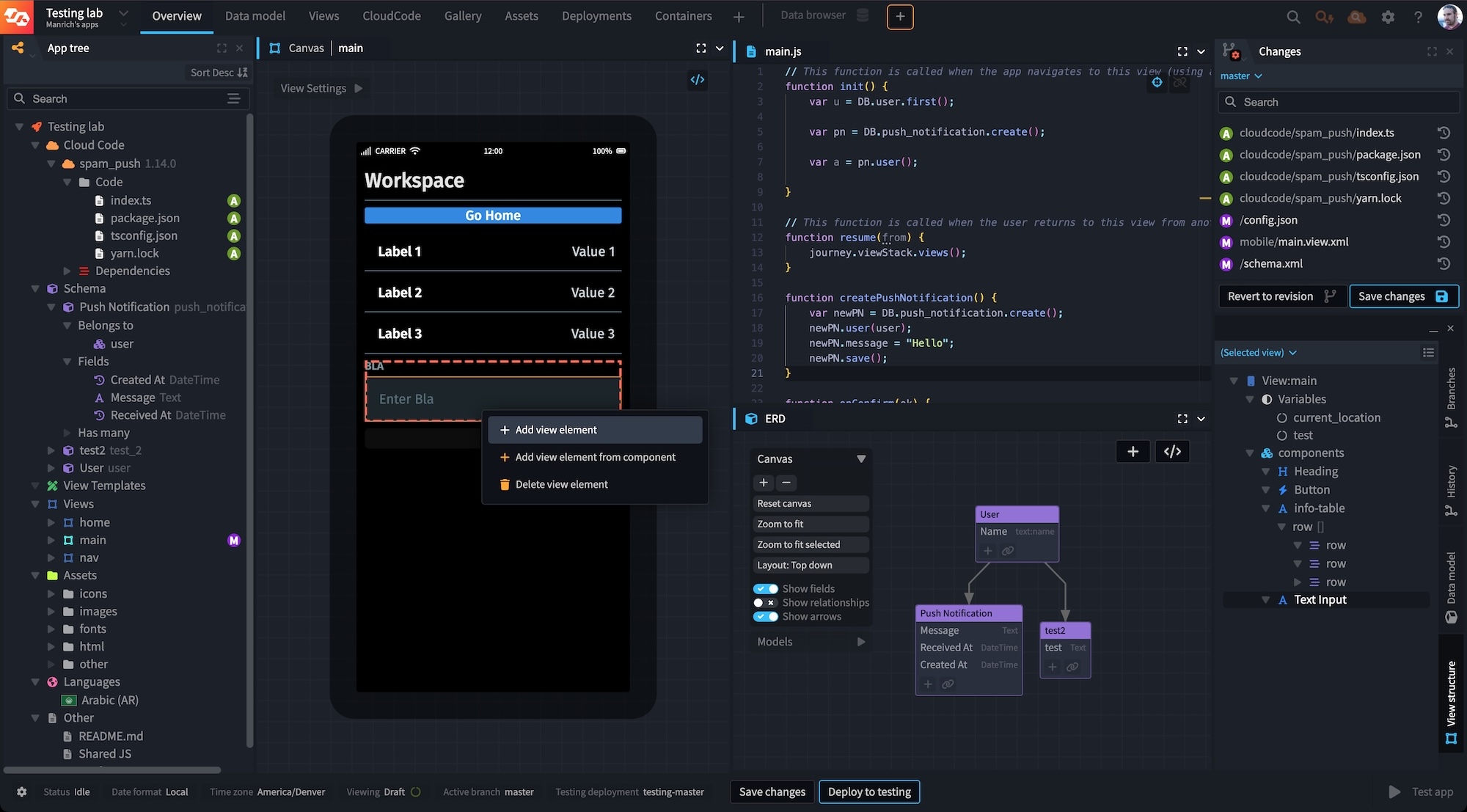Select README.md in App tree
This screenshot has width=1467, height=812.
click(111, 736)
